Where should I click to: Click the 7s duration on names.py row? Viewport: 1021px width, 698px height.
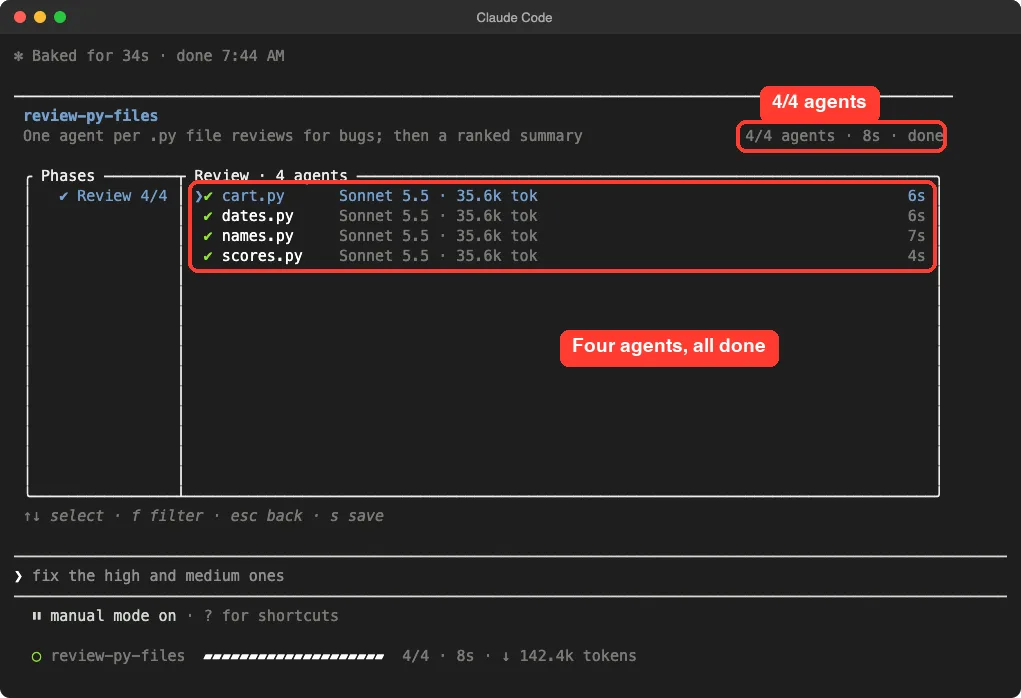click(x=916, y=236)
